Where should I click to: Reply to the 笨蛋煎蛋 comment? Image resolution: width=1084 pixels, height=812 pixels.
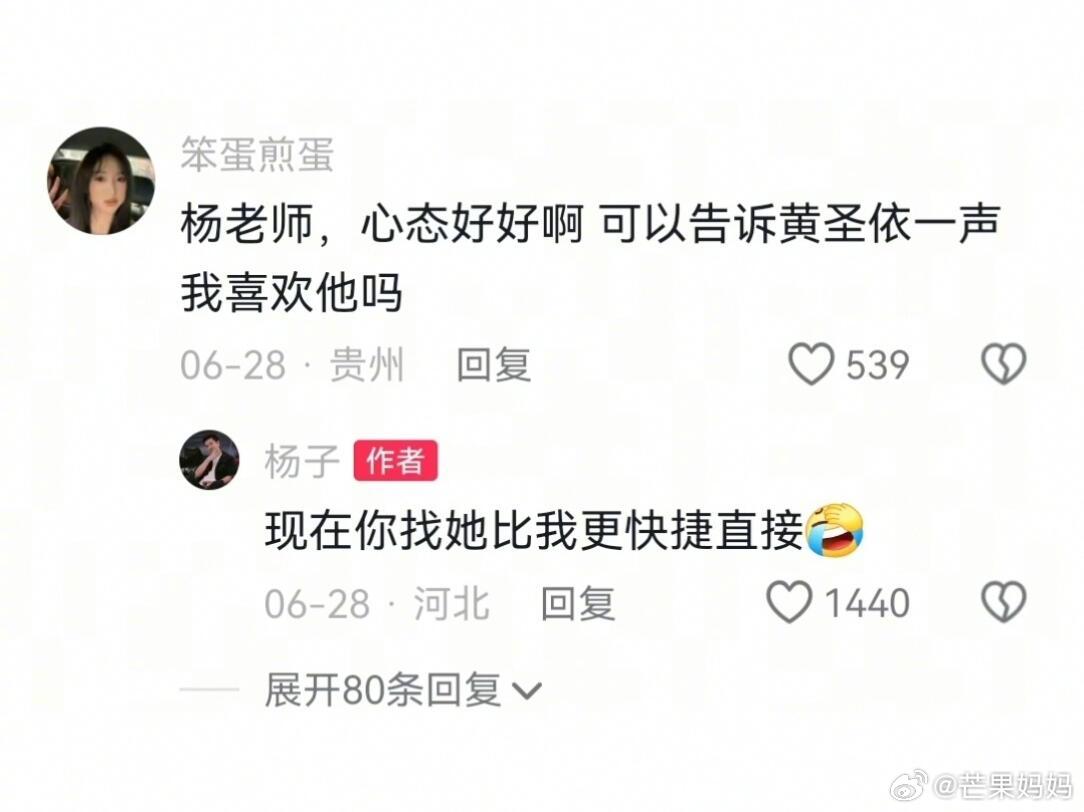click(494, 365)
